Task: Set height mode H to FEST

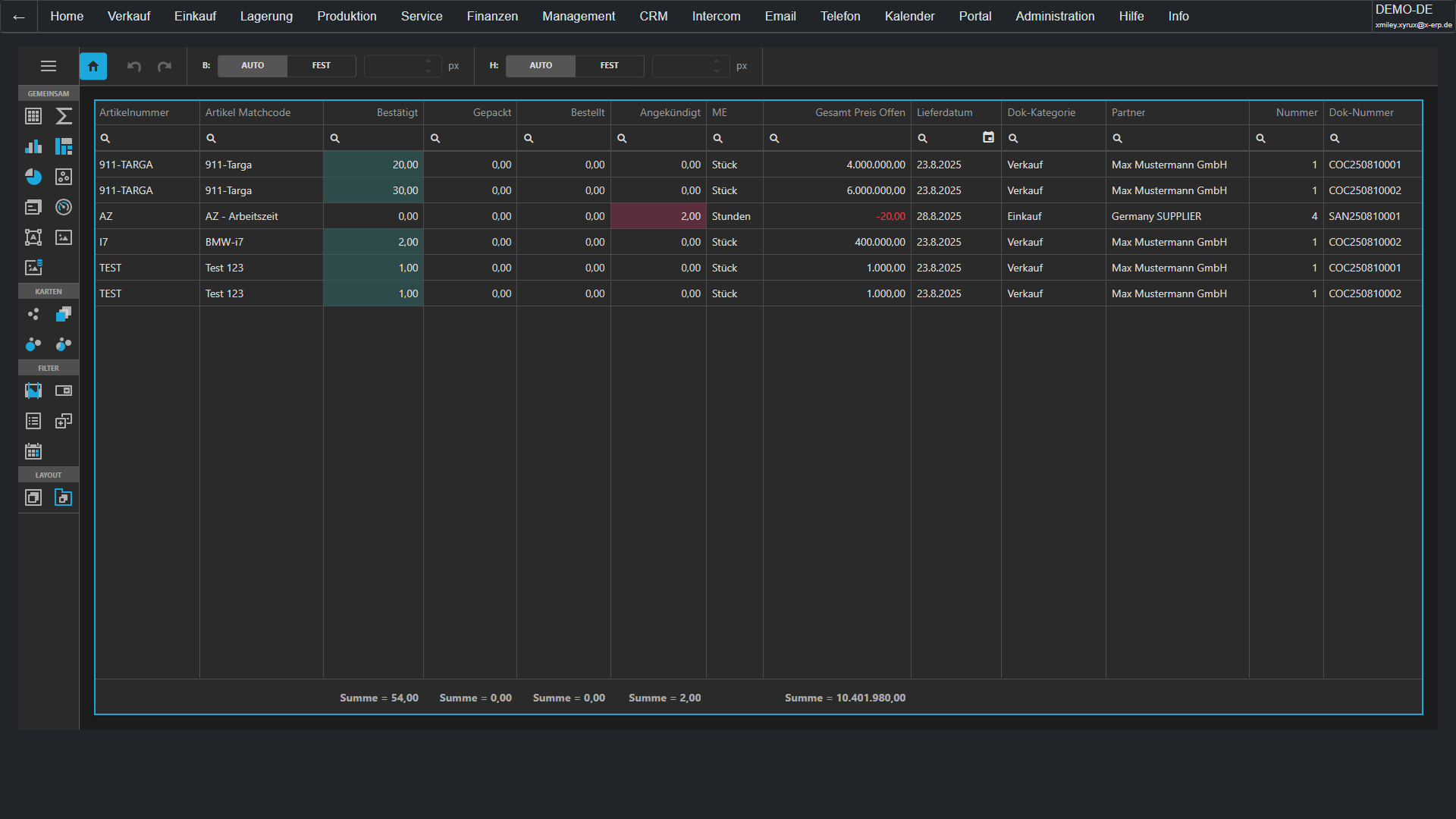Action: point(609,66)
